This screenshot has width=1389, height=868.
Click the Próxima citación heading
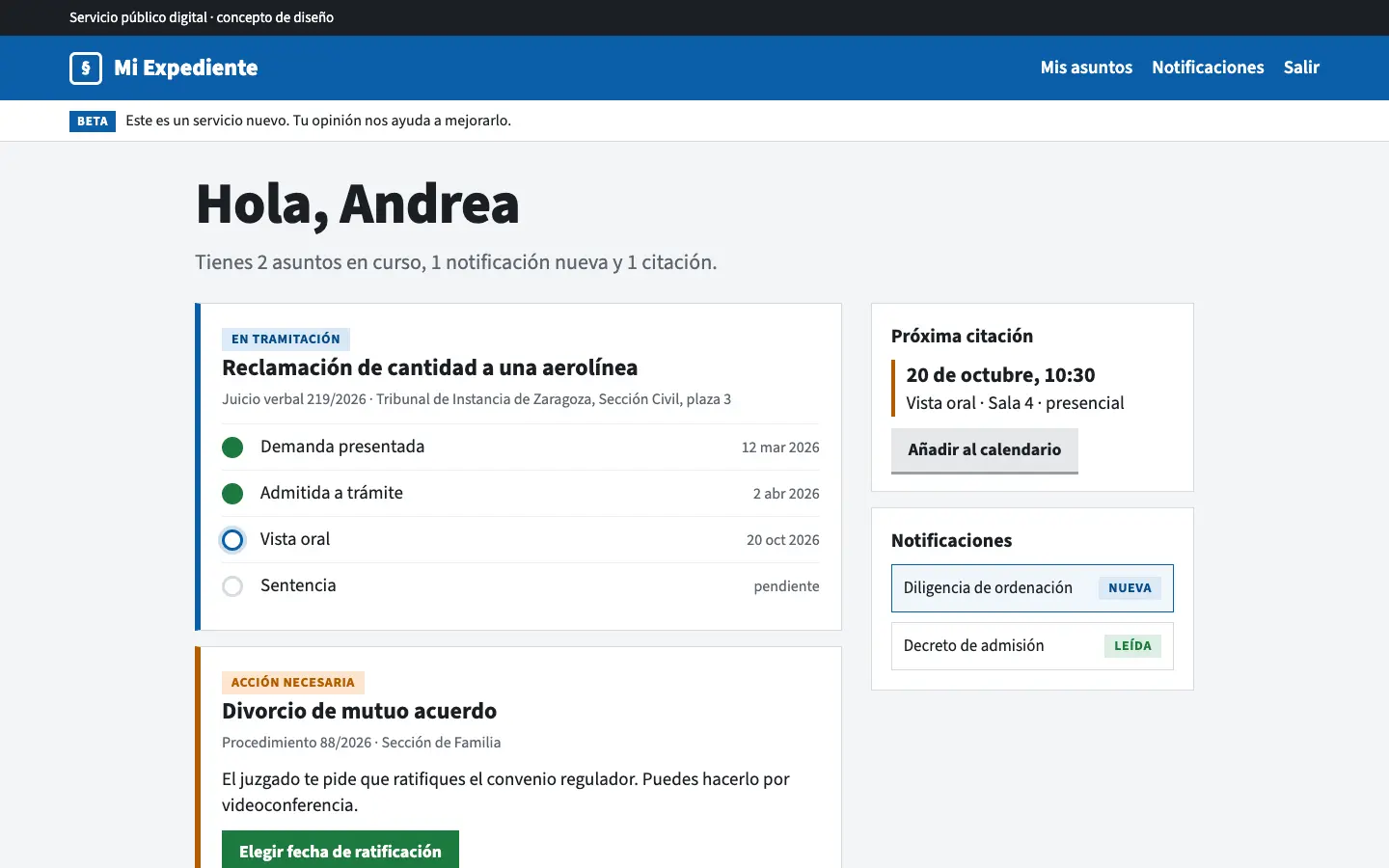(962, 336)
